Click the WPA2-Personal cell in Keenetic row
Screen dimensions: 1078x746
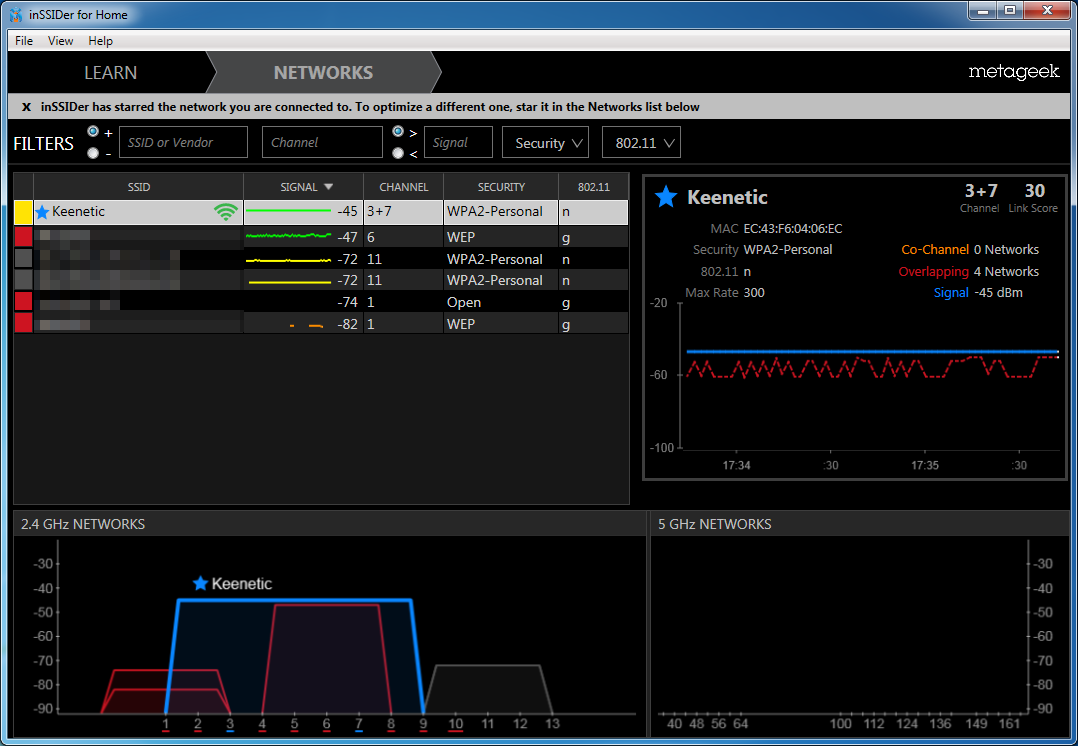[x=501, y=212]
